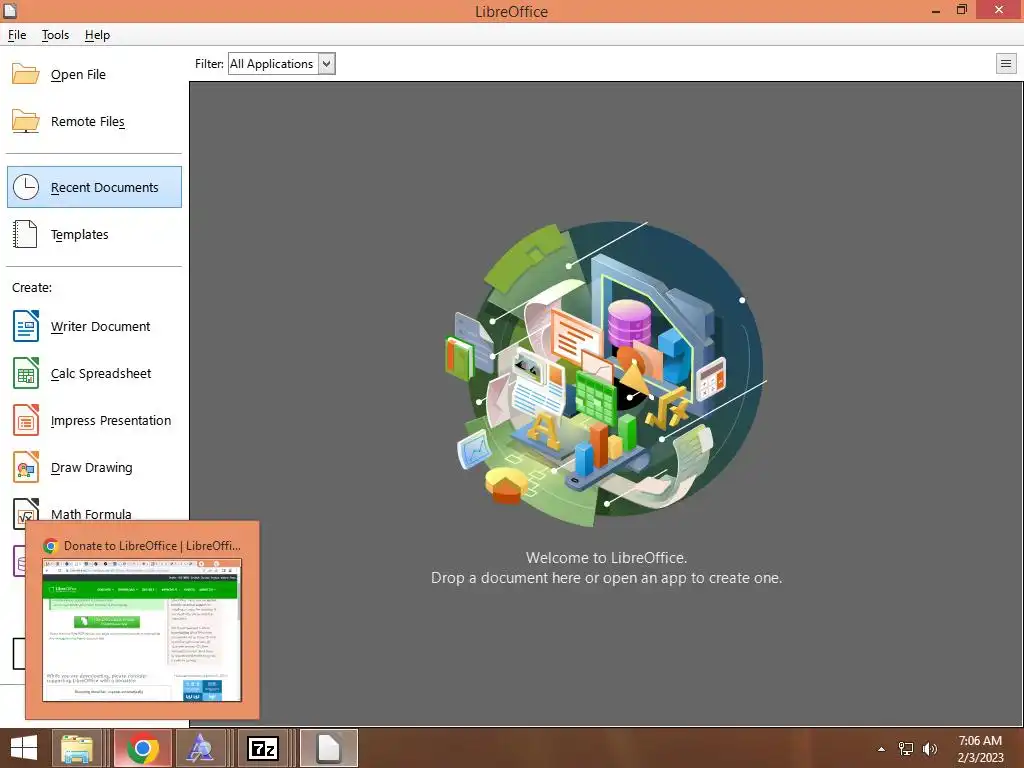Click the Impress Presentation icon
The width and height of the screenshot is (1024, 768).
click(x=25, y=421)
